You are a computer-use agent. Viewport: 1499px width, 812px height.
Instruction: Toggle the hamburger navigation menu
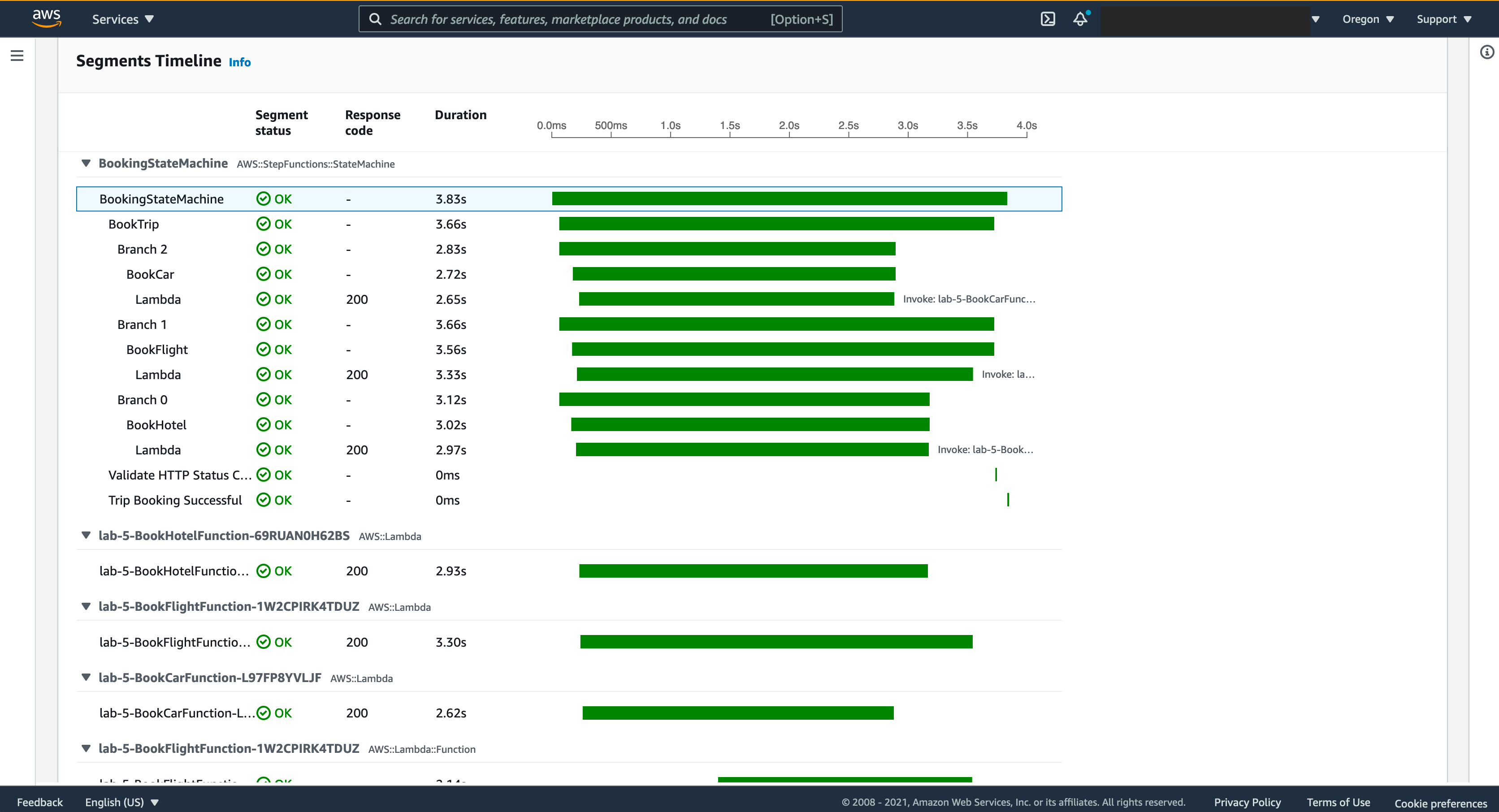tap(17, 56)
